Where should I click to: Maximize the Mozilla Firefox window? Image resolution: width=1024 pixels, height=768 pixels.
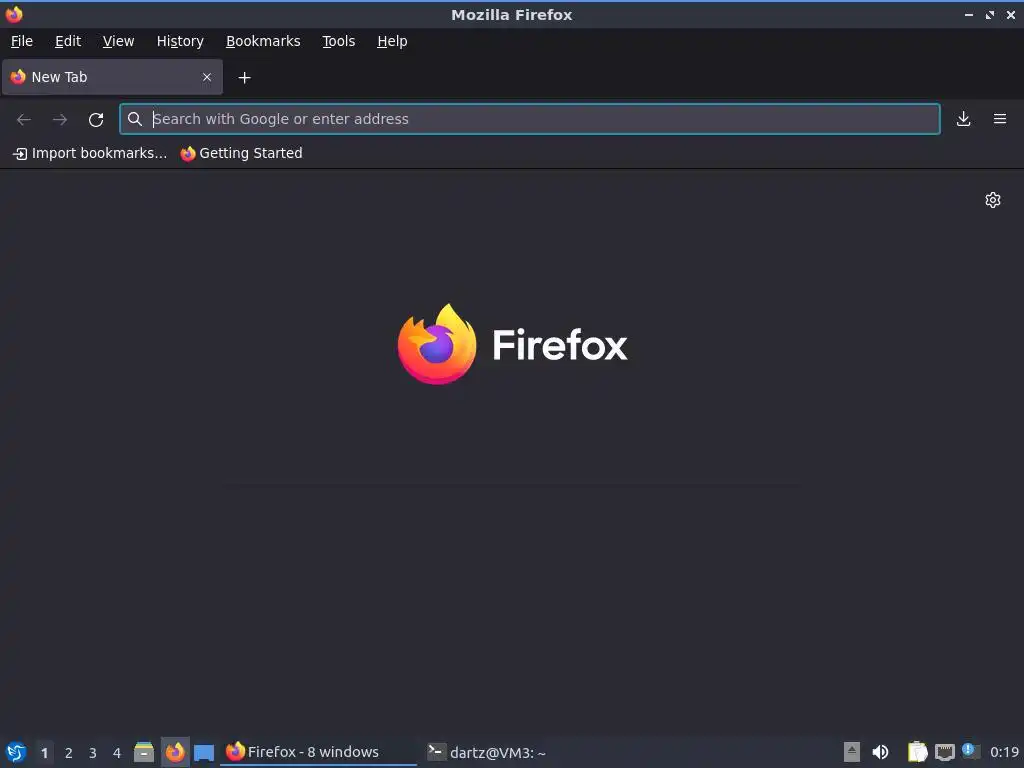pos(989,14)
